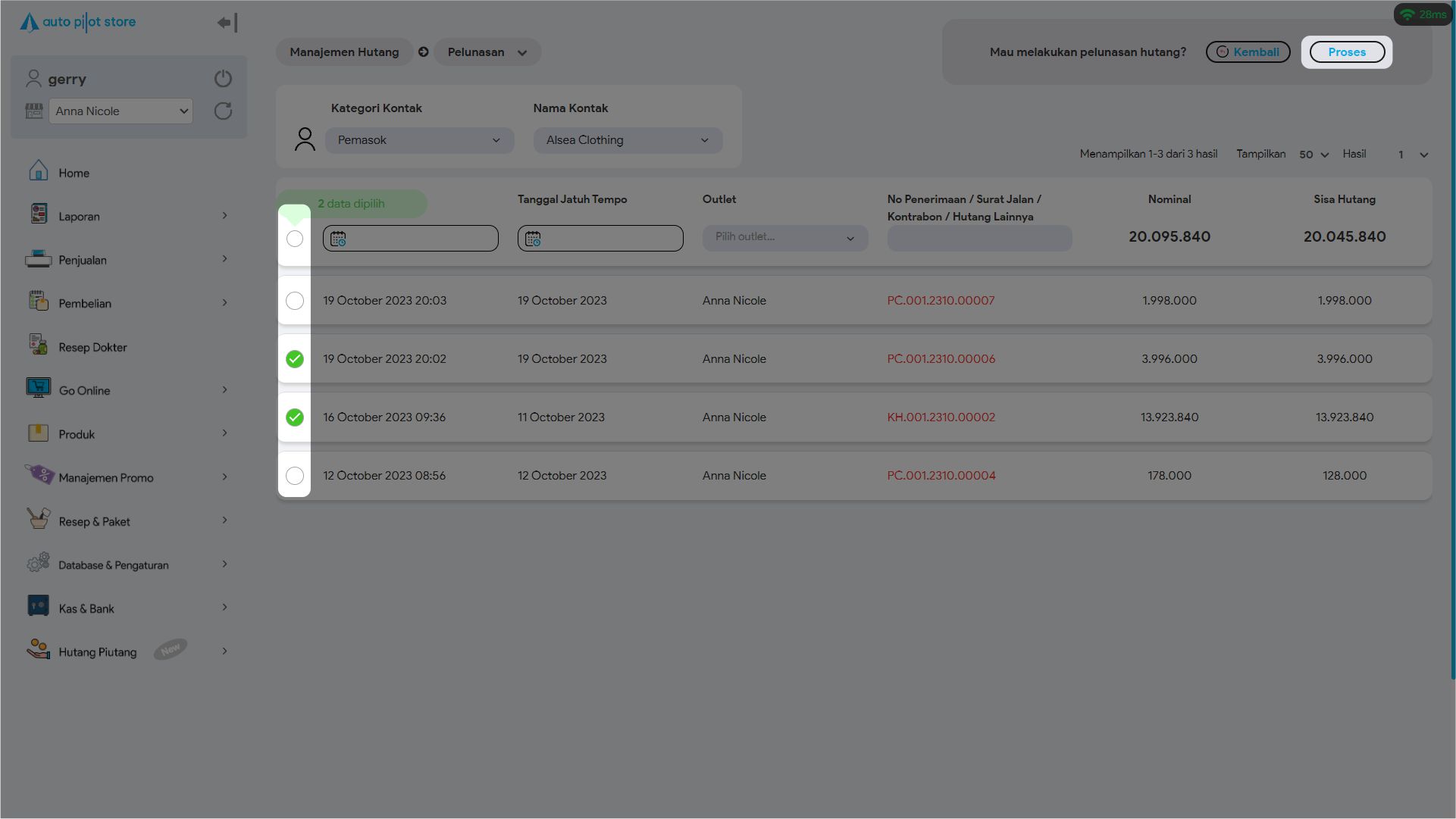The image size is (1456, 819).
Task: Open the PC.001.2310.00004 receipt link
Action: pyautogui.click(x=941, y=476)
